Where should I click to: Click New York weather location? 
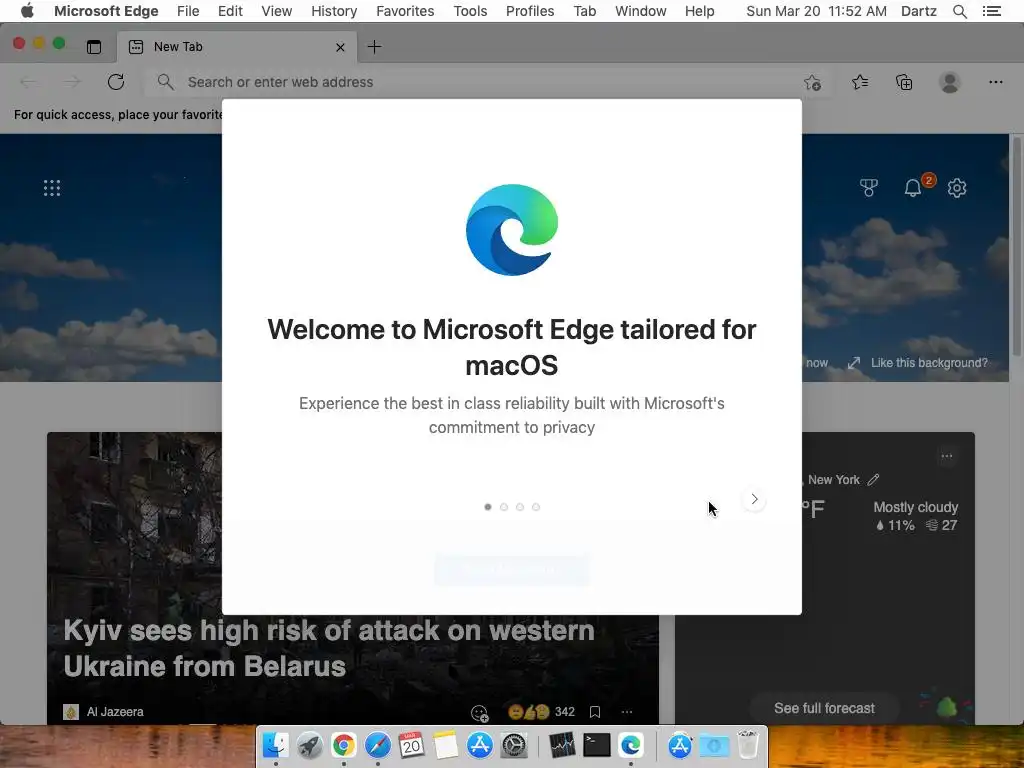(834, 480)
